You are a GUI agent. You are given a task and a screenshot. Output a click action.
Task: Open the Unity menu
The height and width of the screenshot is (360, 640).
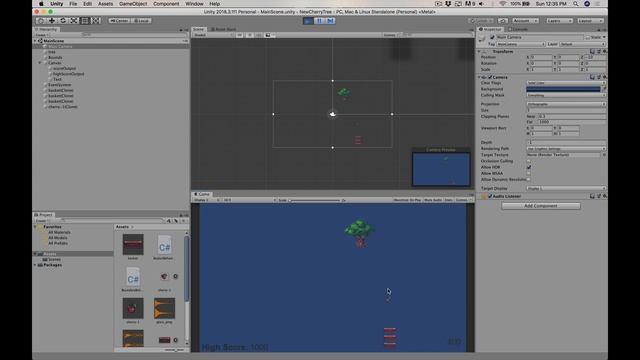coord(56,4)
